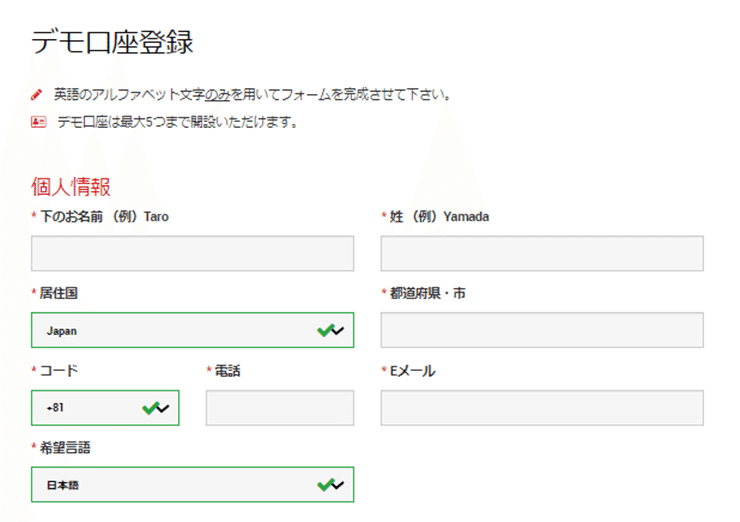Screen dimensions: 740x522
Task: Focus the last name (Yamada) input field
Action: pos(542,253)
